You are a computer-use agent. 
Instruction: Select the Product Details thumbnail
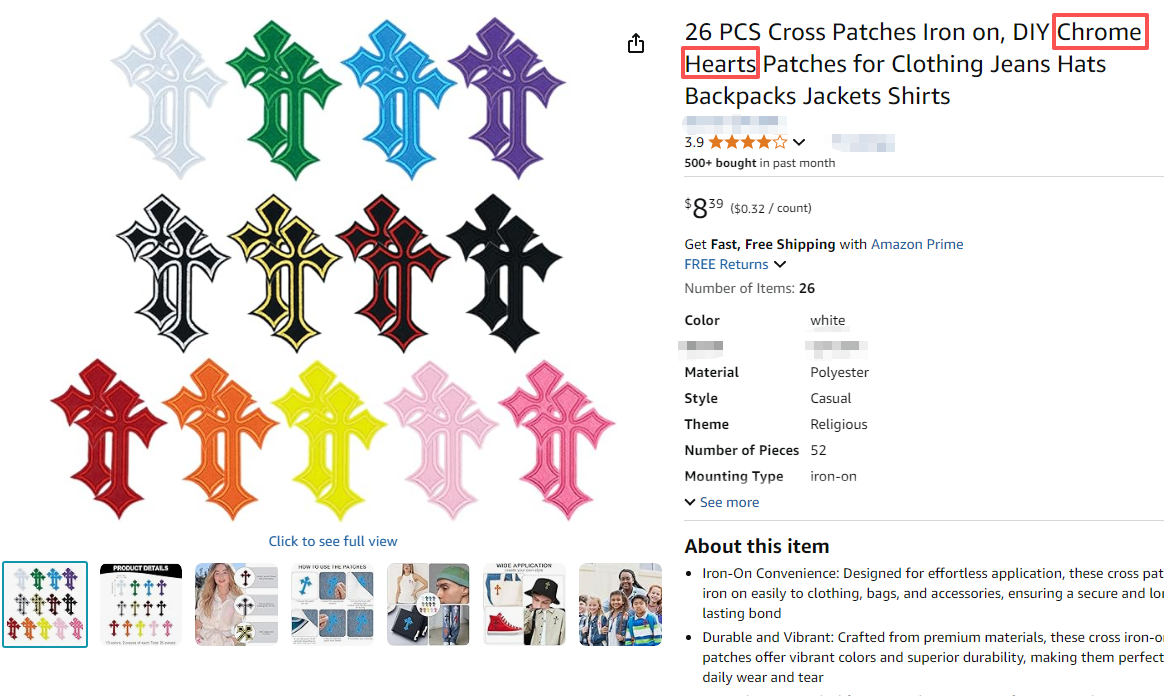click(141, 604)
